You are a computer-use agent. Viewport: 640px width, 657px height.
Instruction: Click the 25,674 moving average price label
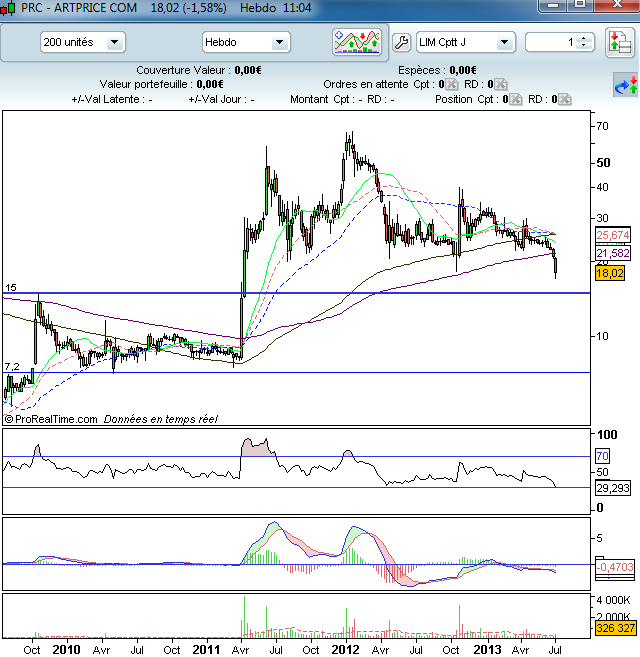613,235
